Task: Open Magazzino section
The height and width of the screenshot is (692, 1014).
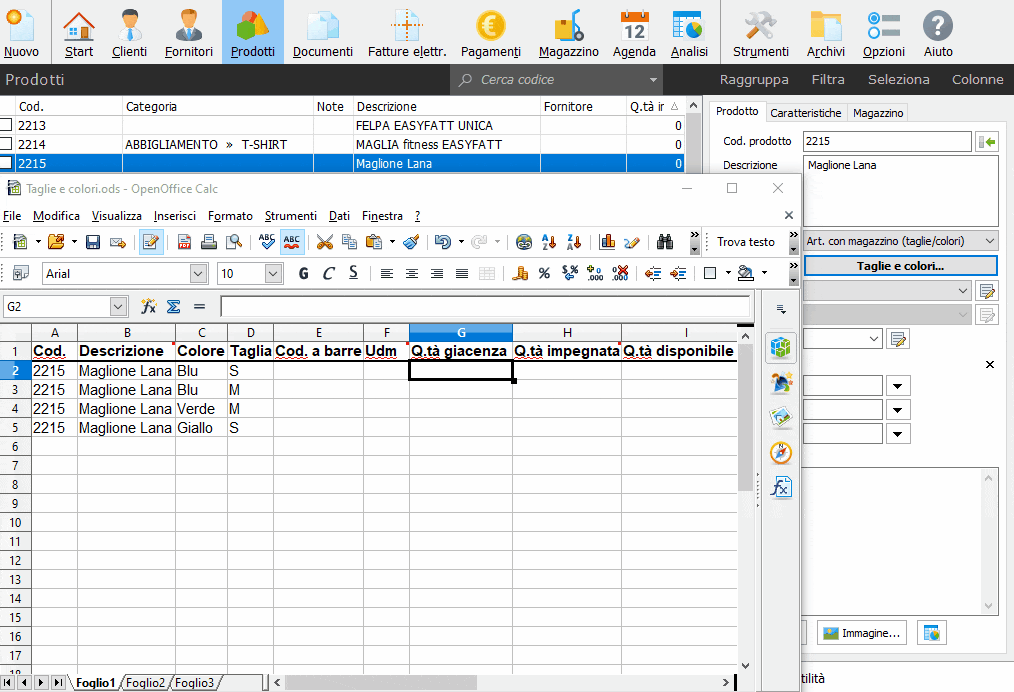Action: (x=568, y=32)
